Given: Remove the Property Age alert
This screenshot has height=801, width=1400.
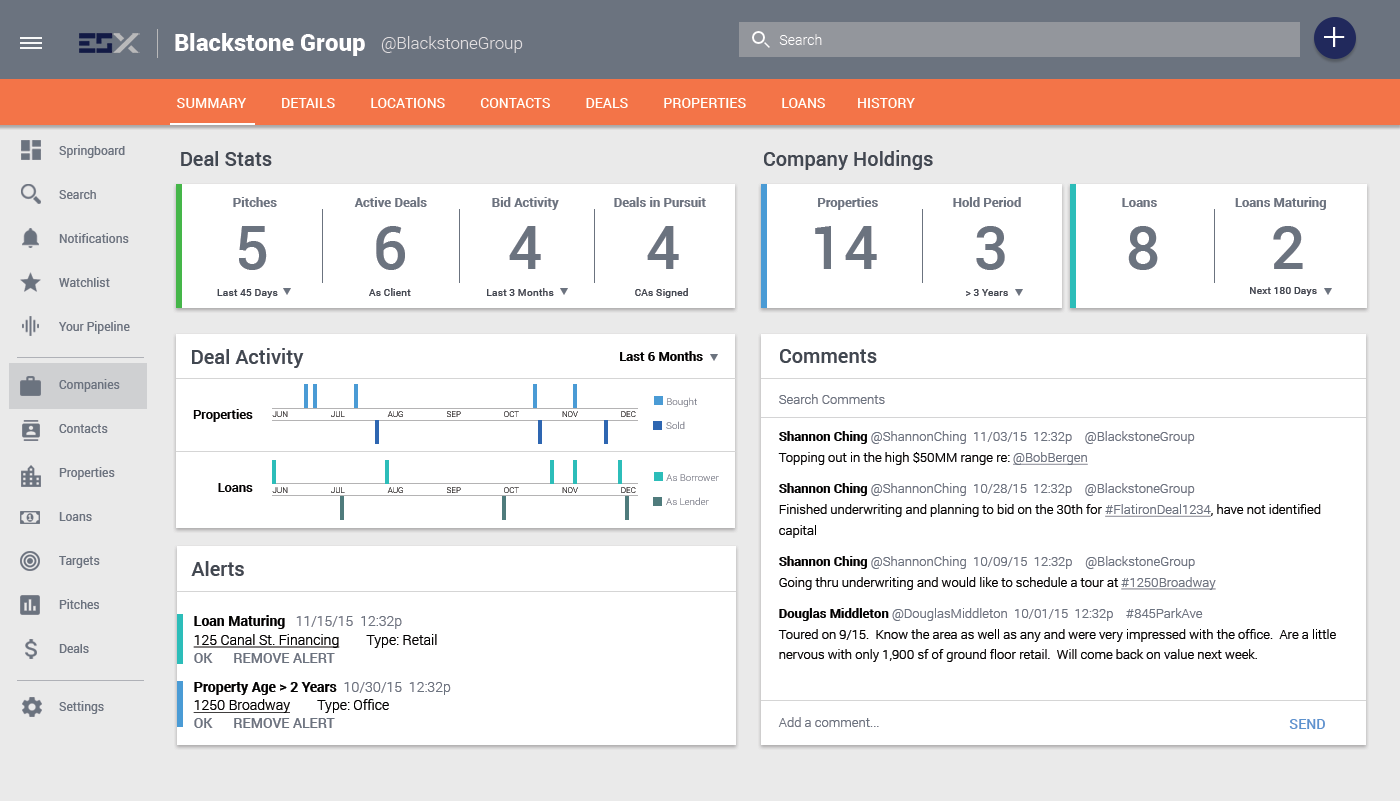Looking at the screenshot, I should coord(284,723).
